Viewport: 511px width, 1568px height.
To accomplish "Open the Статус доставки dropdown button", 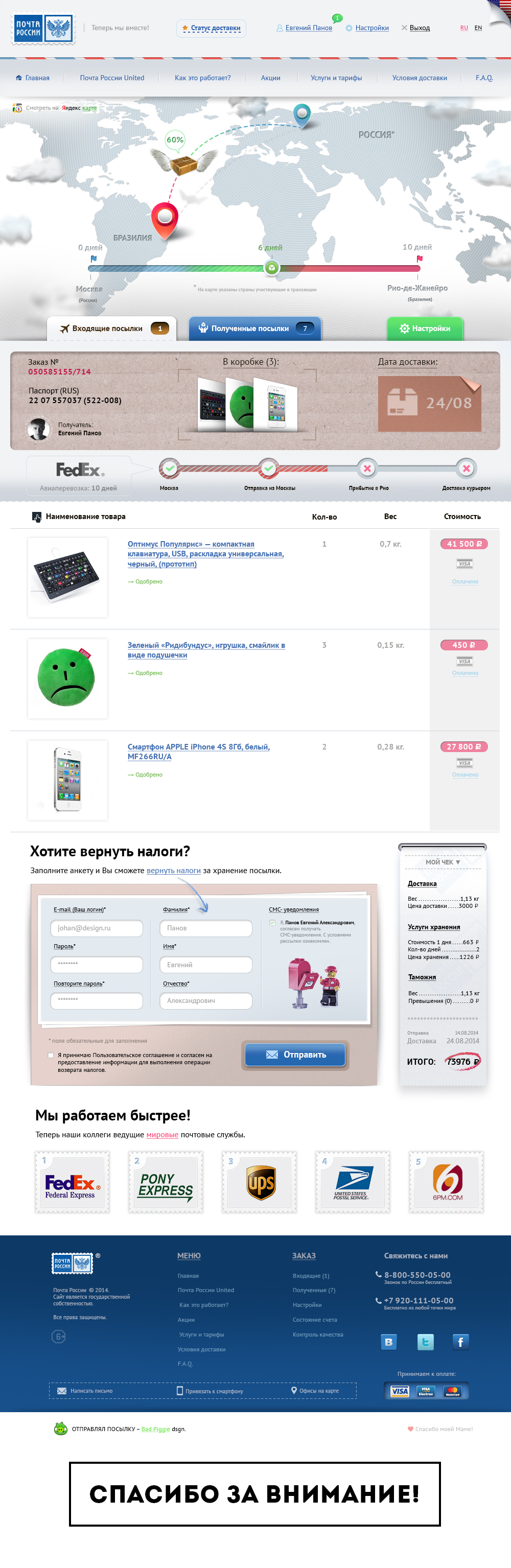I will 212,28.
